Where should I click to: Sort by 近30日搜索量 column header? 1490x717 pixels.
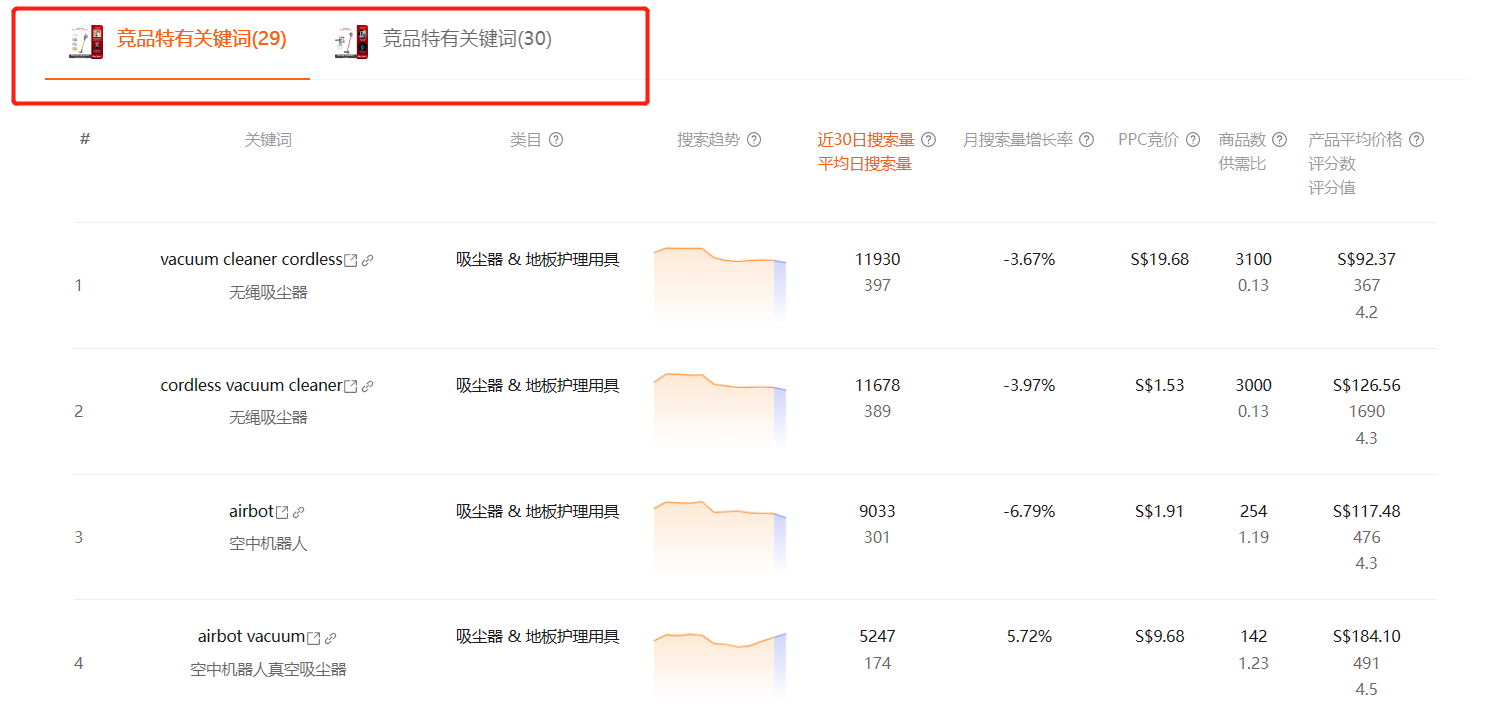click(866, 140)
